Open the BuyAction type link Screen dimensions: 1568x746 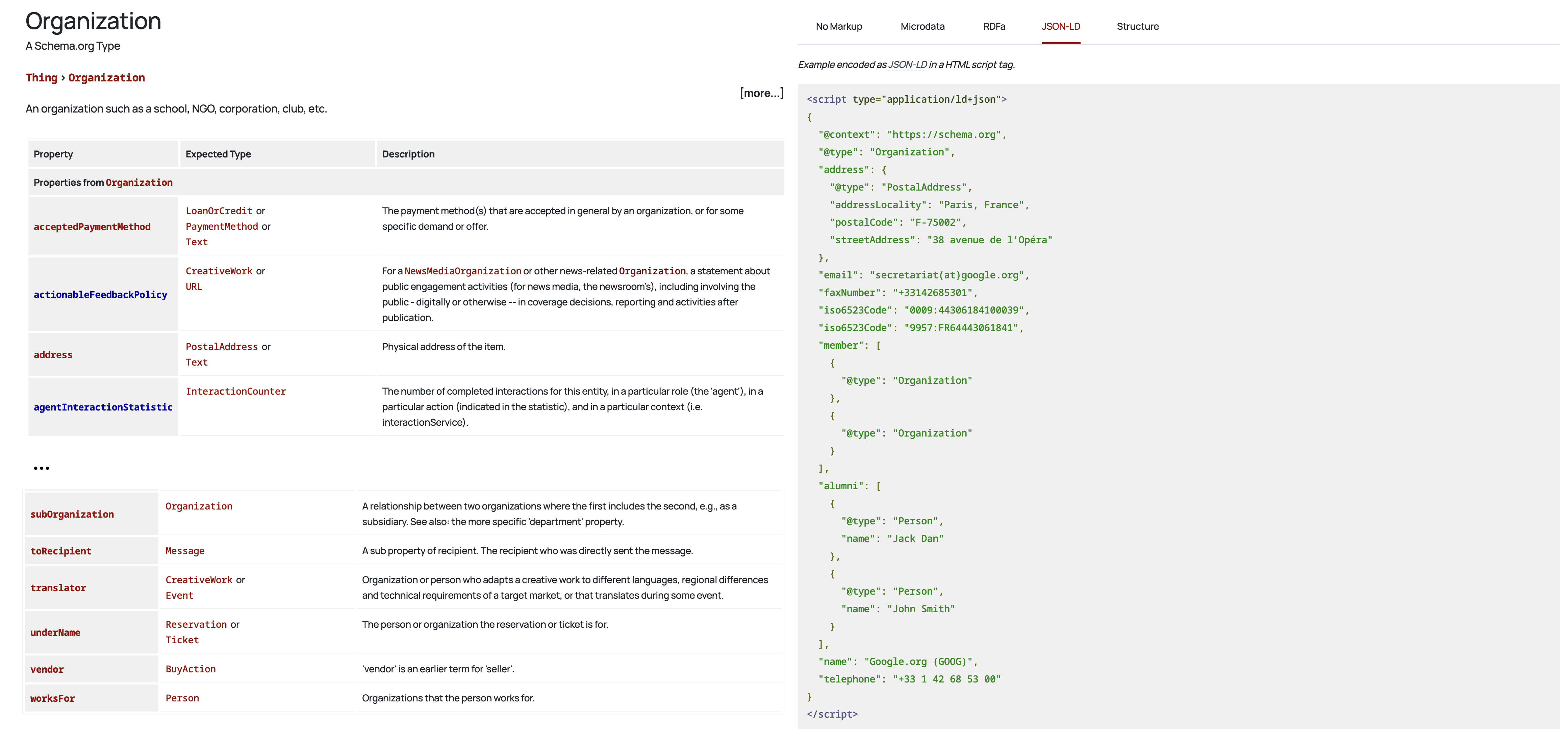(191, 669)
